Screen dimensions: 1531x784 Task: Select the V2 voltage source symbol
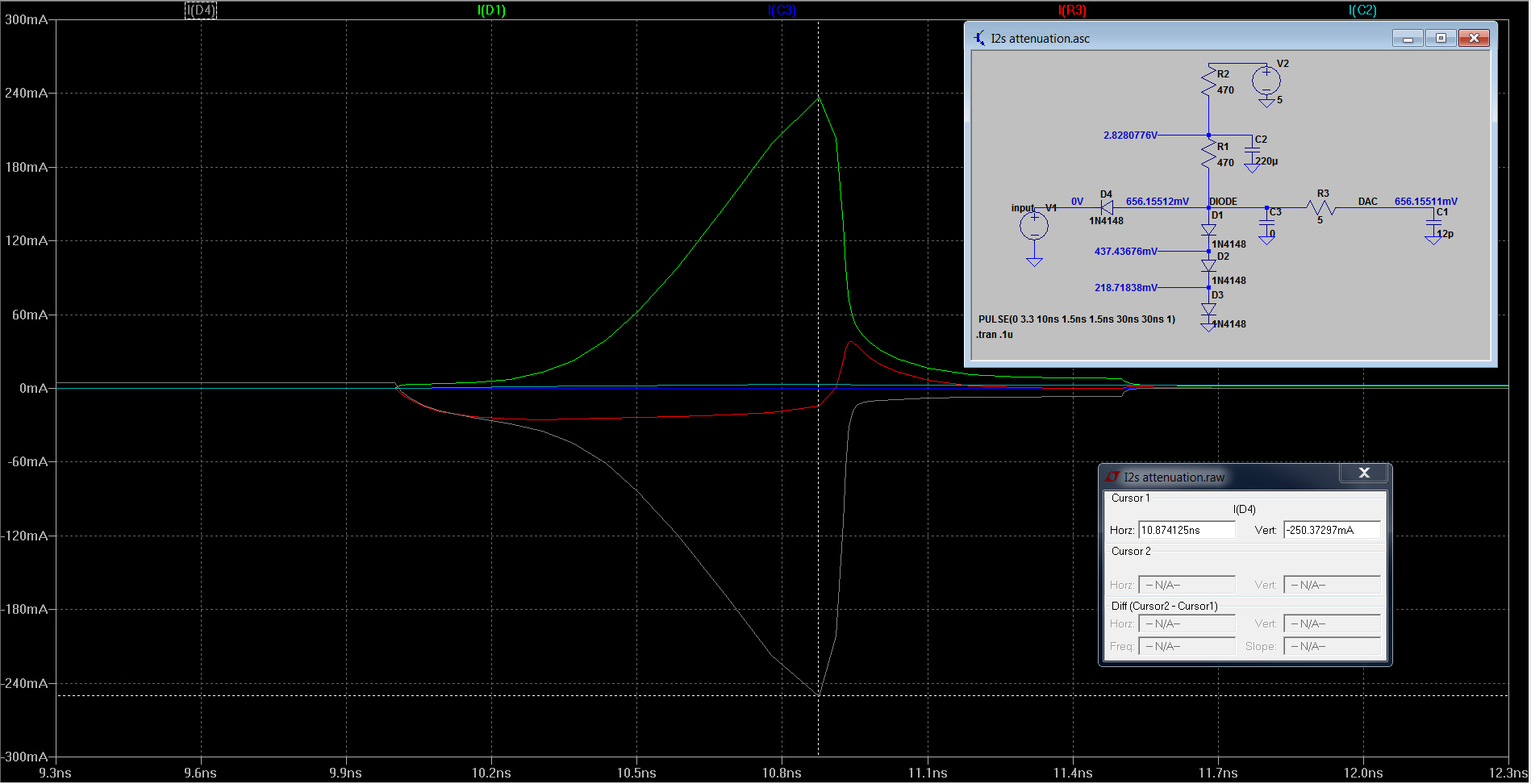[x=1266, y=80]
